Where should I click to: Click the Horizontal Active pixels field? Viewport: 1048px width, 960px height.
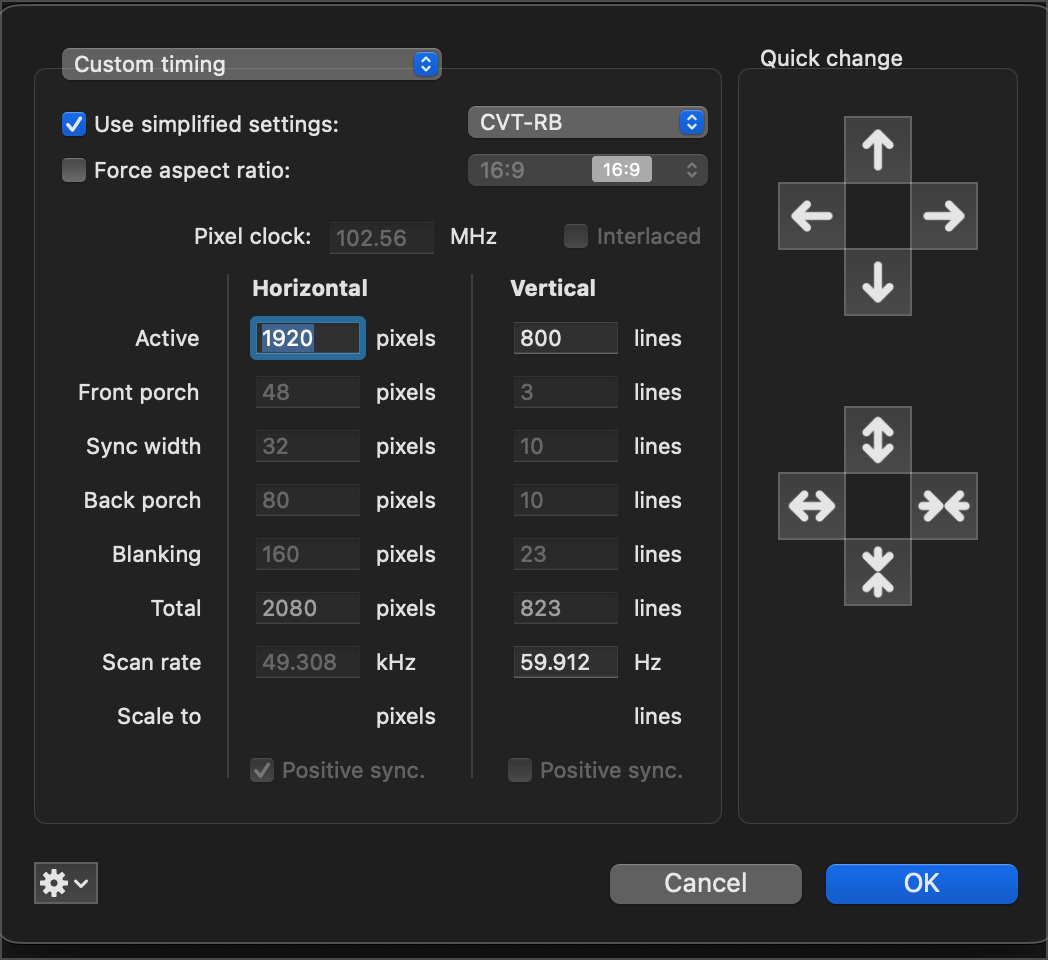[308, 338]
